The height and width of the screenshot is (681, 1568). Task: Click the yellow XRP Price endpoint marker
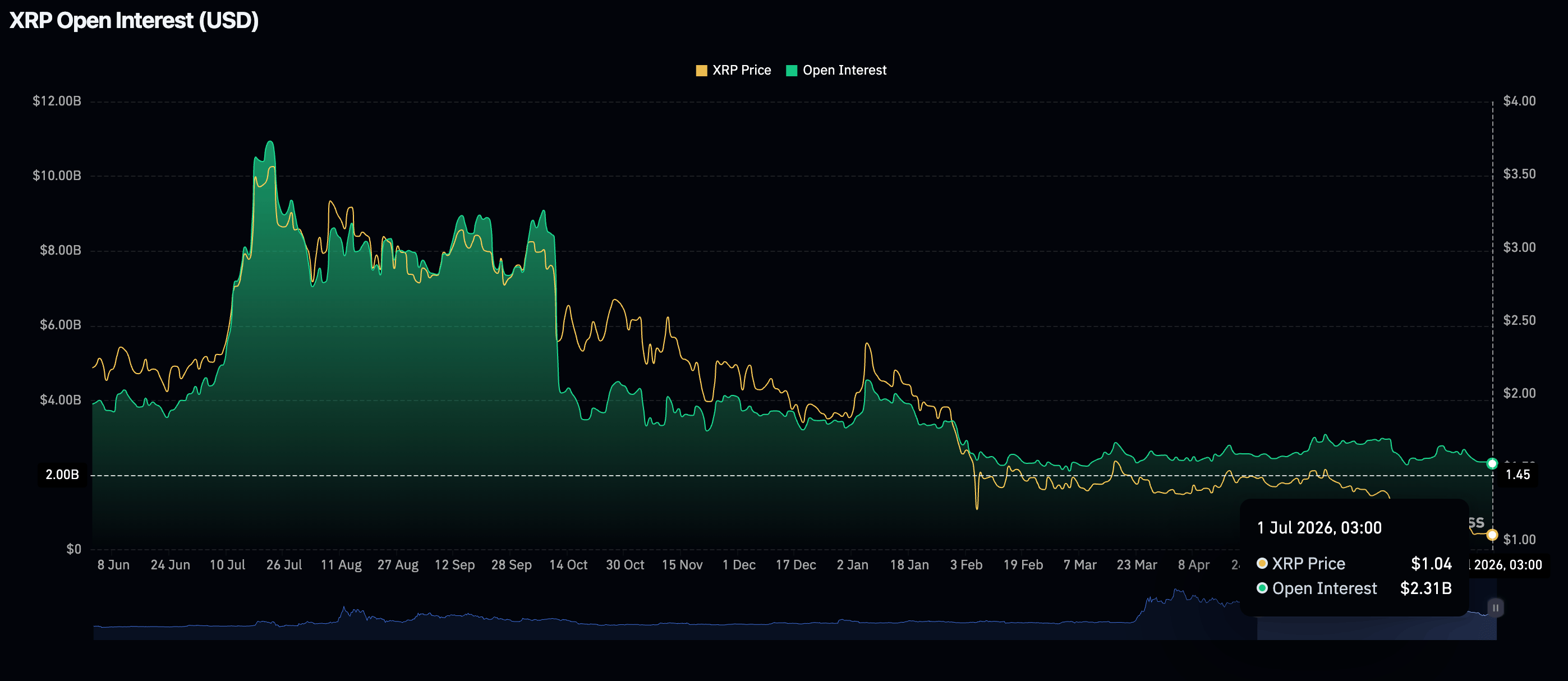(x=1491, y=535)
